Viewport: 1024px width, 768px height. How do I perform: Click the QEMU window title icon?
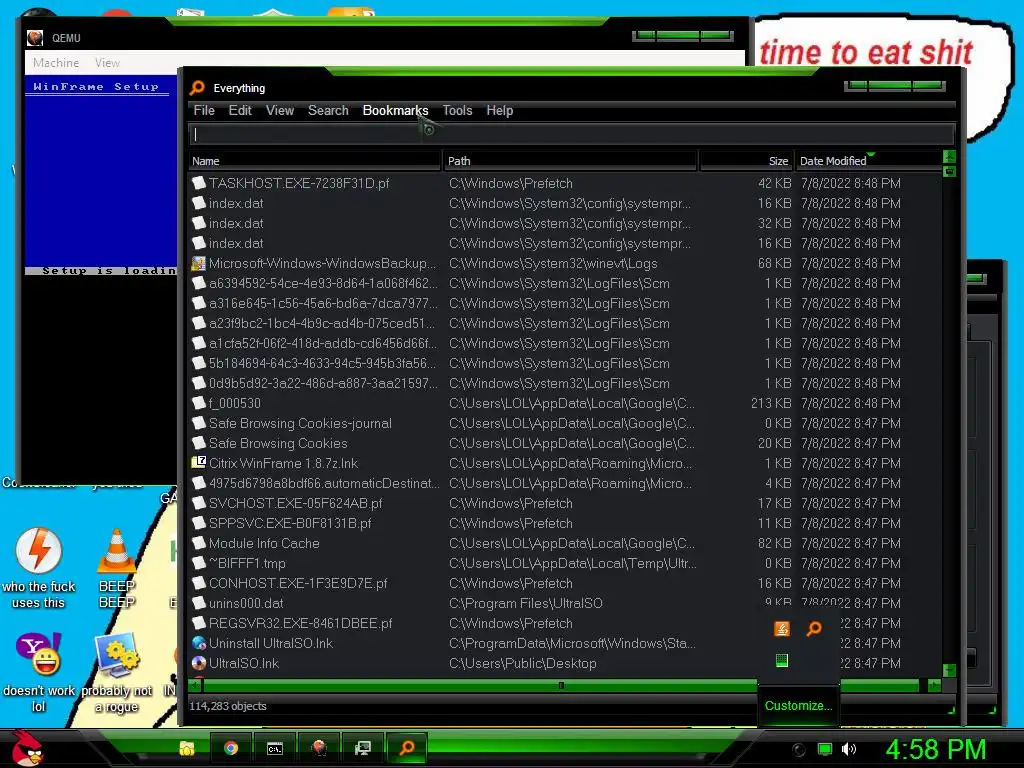35,38
